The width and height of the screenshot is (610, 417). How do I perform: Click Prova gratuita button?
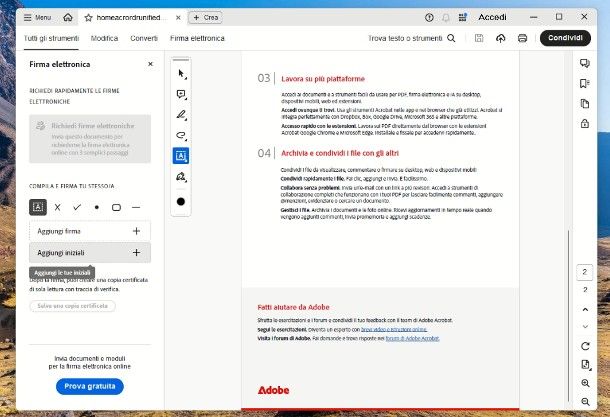point(90,386)
